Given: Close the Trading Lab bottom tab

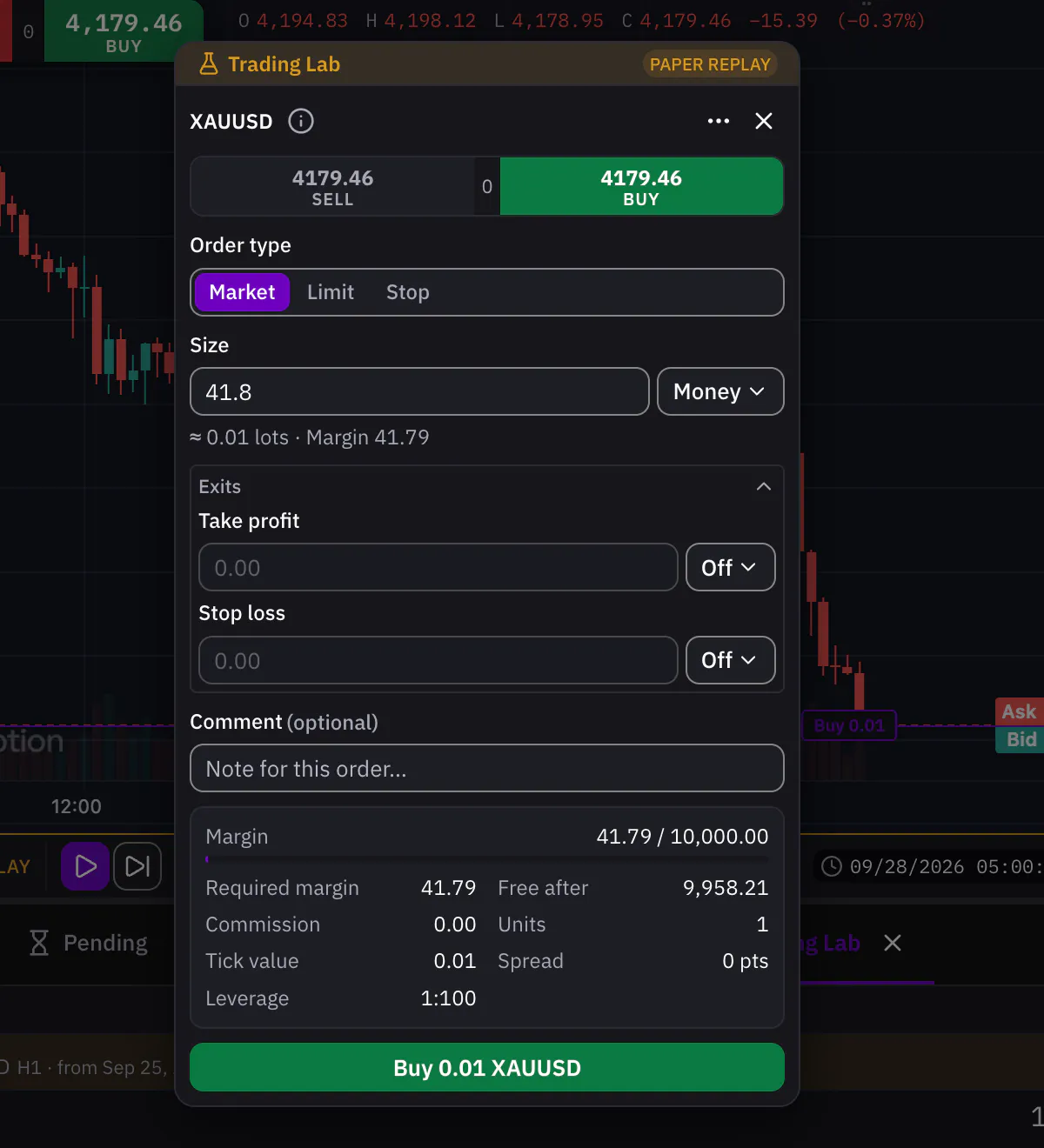Looking at the screenshot, I should click(893, 943).
